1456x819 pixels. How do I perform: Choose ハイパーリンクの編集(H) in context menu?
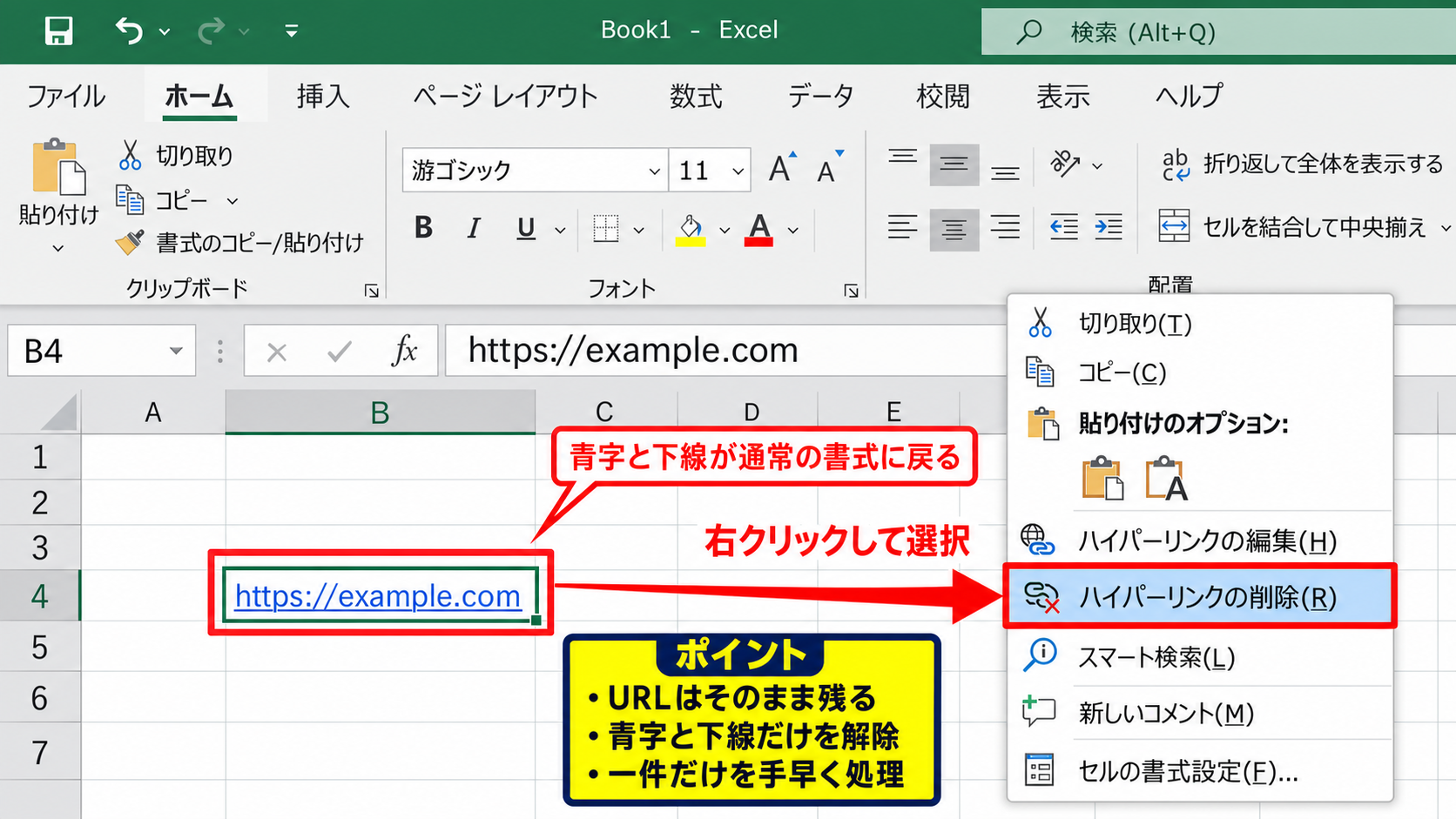click(x=1200, y=540)
